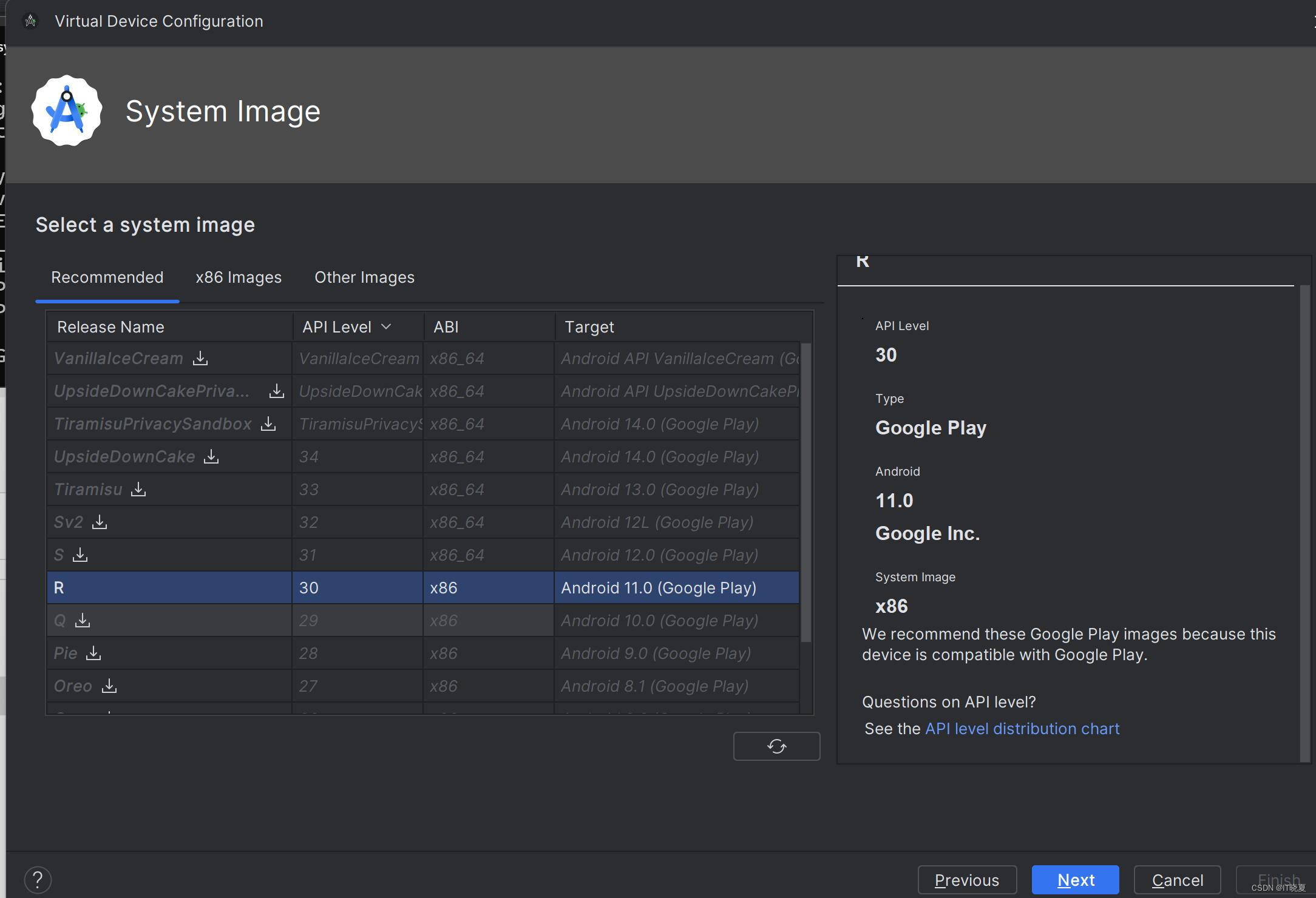Select the Android 11.0 (Google Play) target cell
The image size is (1316, 898).
pyautogui.click(x=677, y=588)
